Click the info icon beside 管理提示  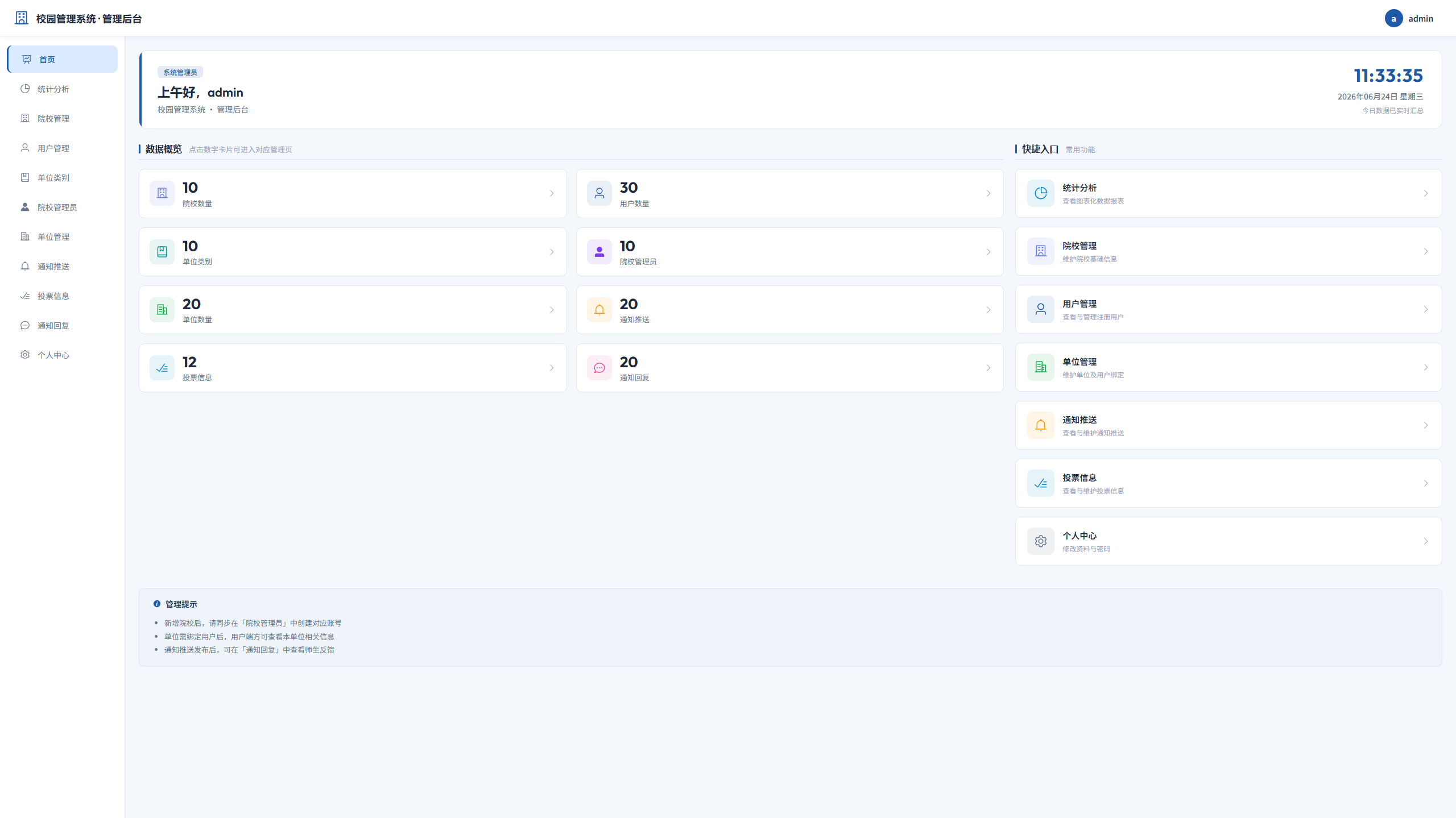[x=157, y=604]
